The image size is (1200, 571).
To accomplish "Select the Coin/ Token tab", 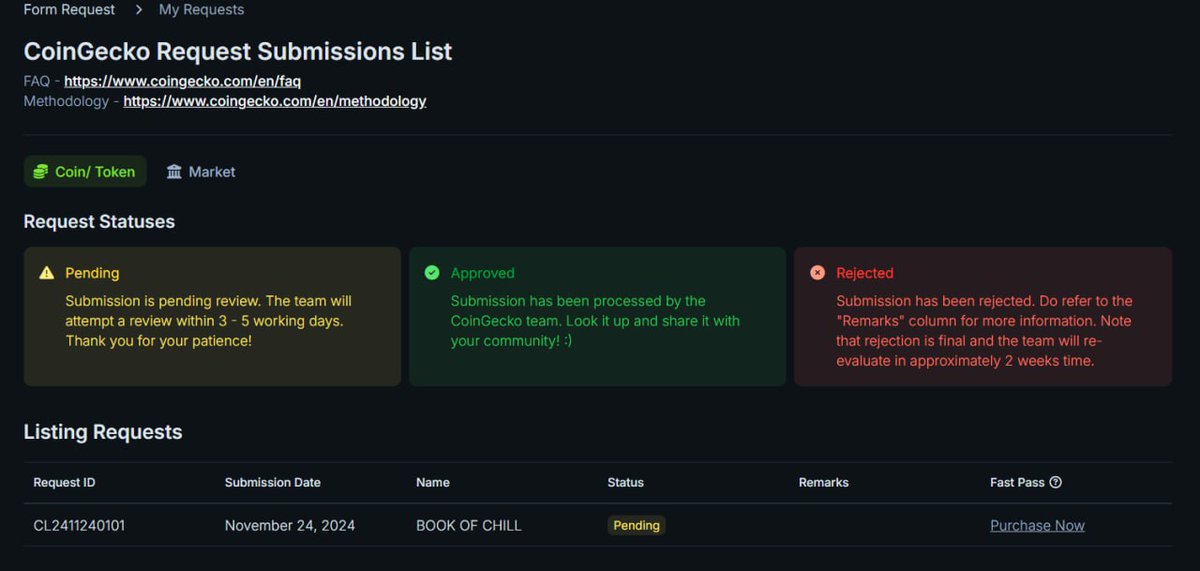I will (85, 171).
